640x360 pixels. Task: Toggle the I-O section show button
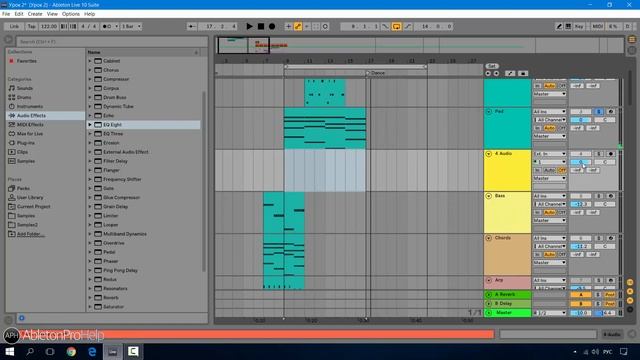tap(630, 282)
